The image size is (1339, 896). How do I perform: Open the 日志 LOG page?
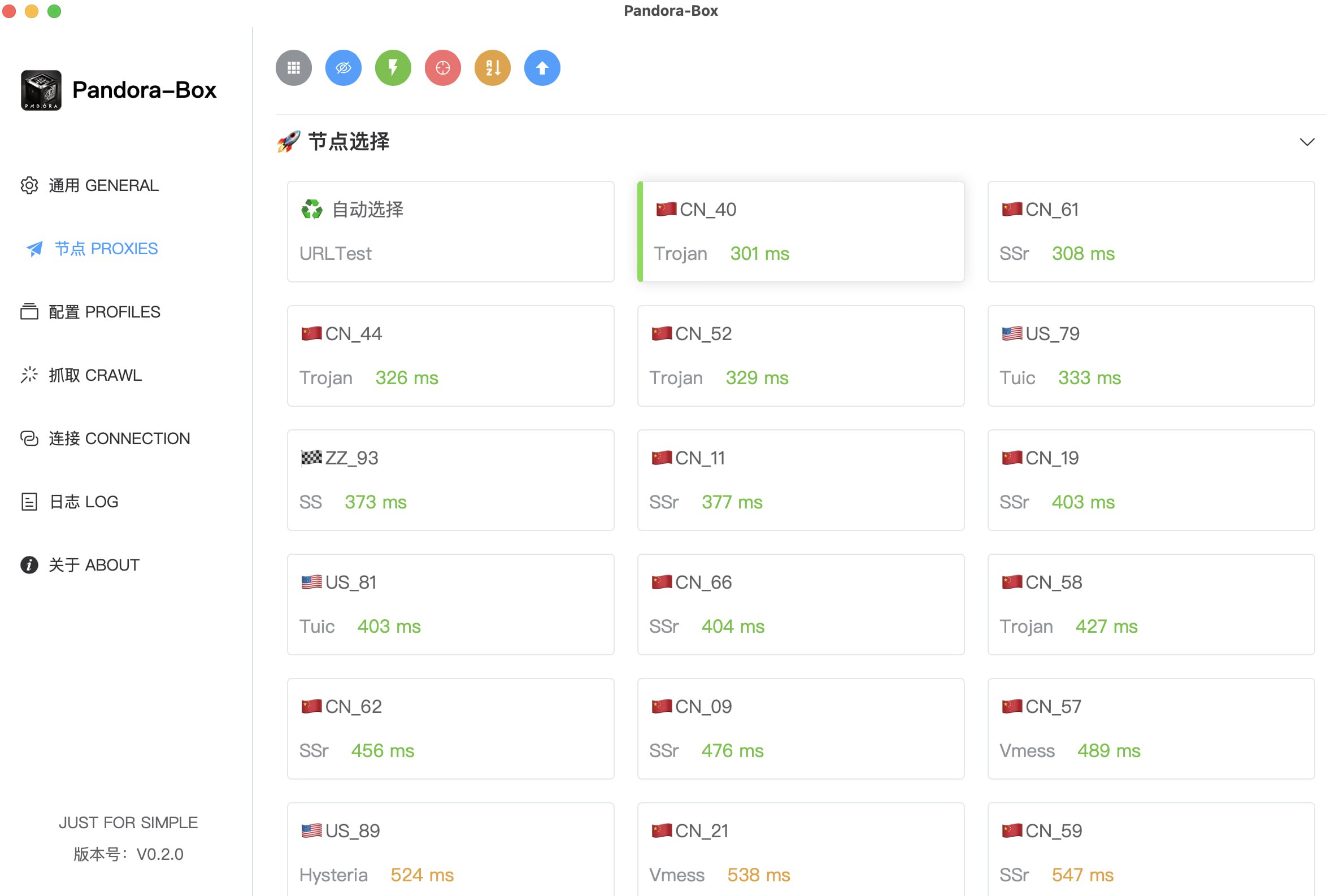point(69,502)
